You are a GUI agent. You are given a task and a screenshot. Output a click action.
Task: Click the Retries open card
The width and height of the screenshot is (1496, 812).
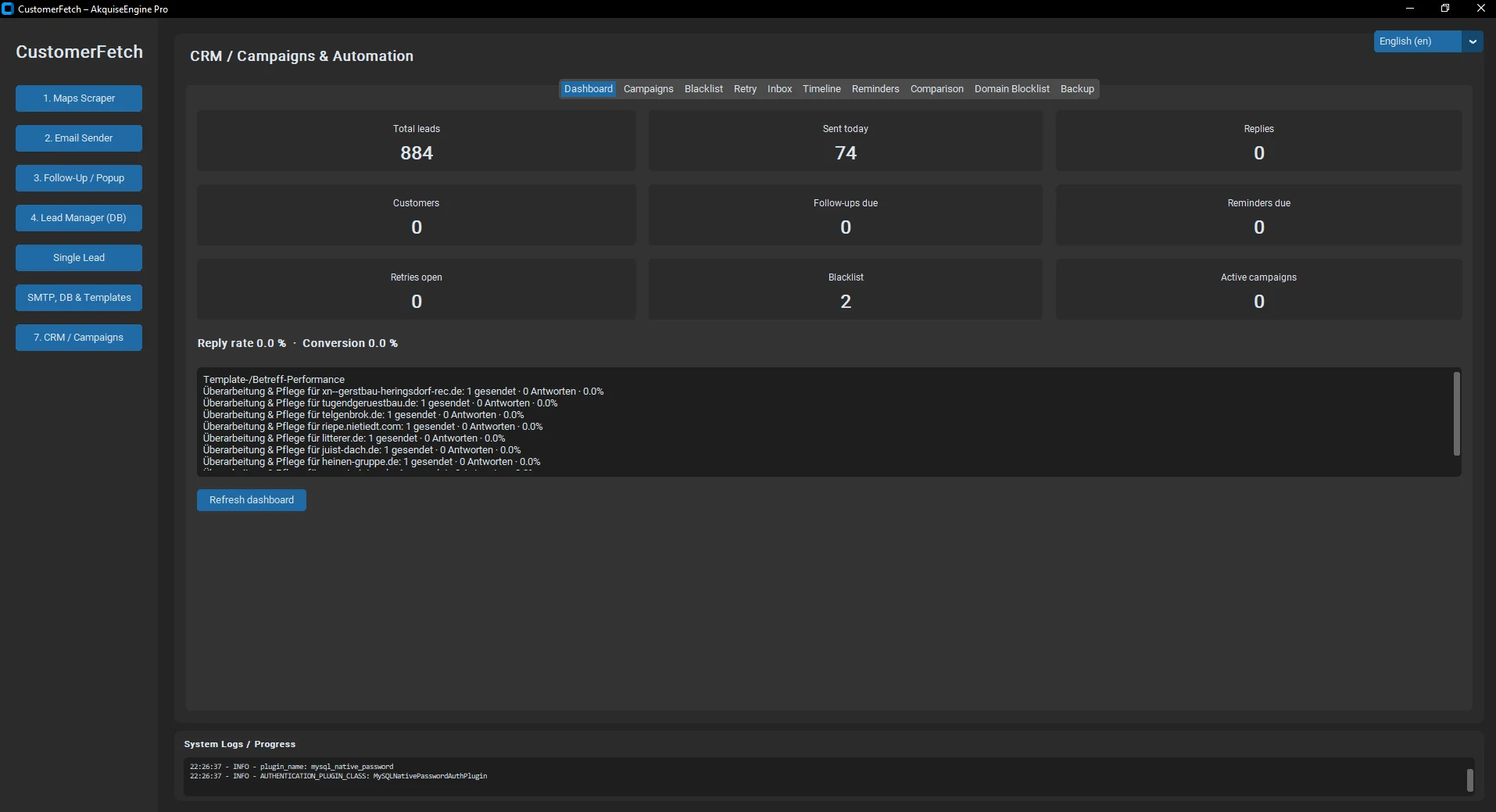[417, 289]
